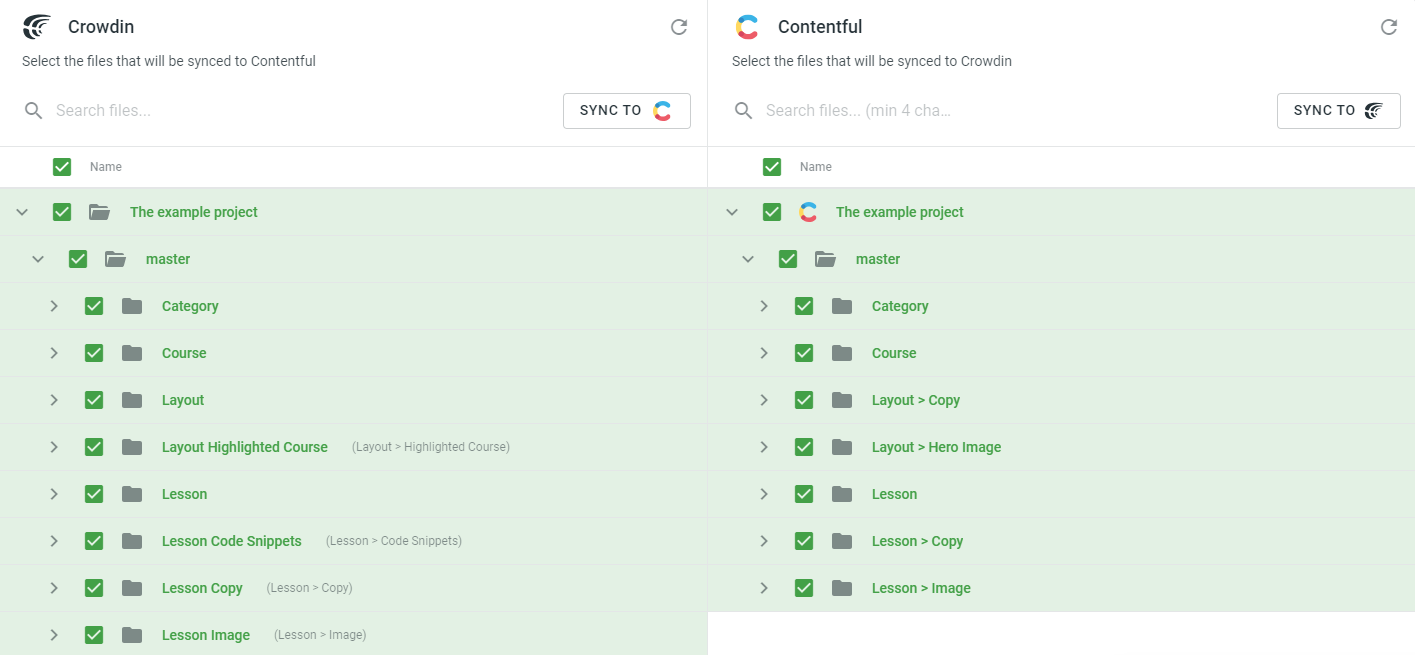Click '(Lesson > Image)' path label

[320, 635]
